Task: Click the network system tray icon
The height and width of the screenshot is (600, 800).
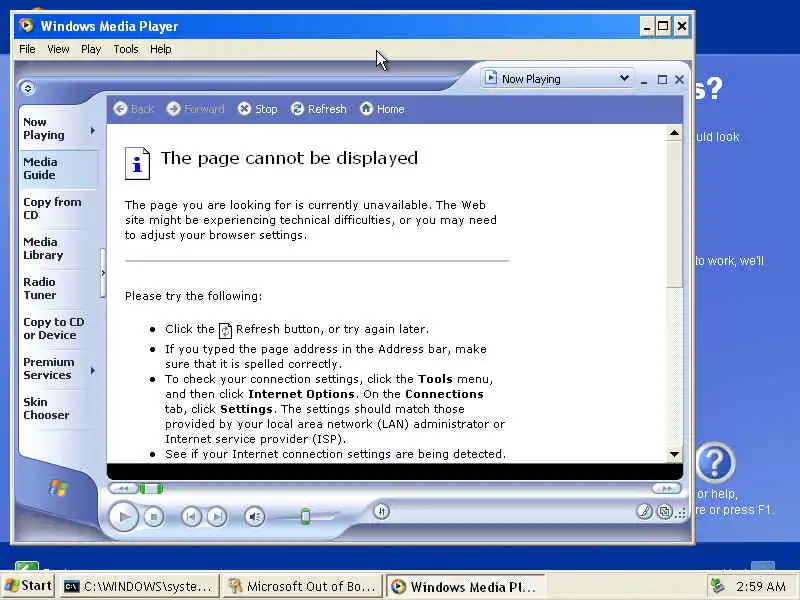Action: click(x=718, y=586)
